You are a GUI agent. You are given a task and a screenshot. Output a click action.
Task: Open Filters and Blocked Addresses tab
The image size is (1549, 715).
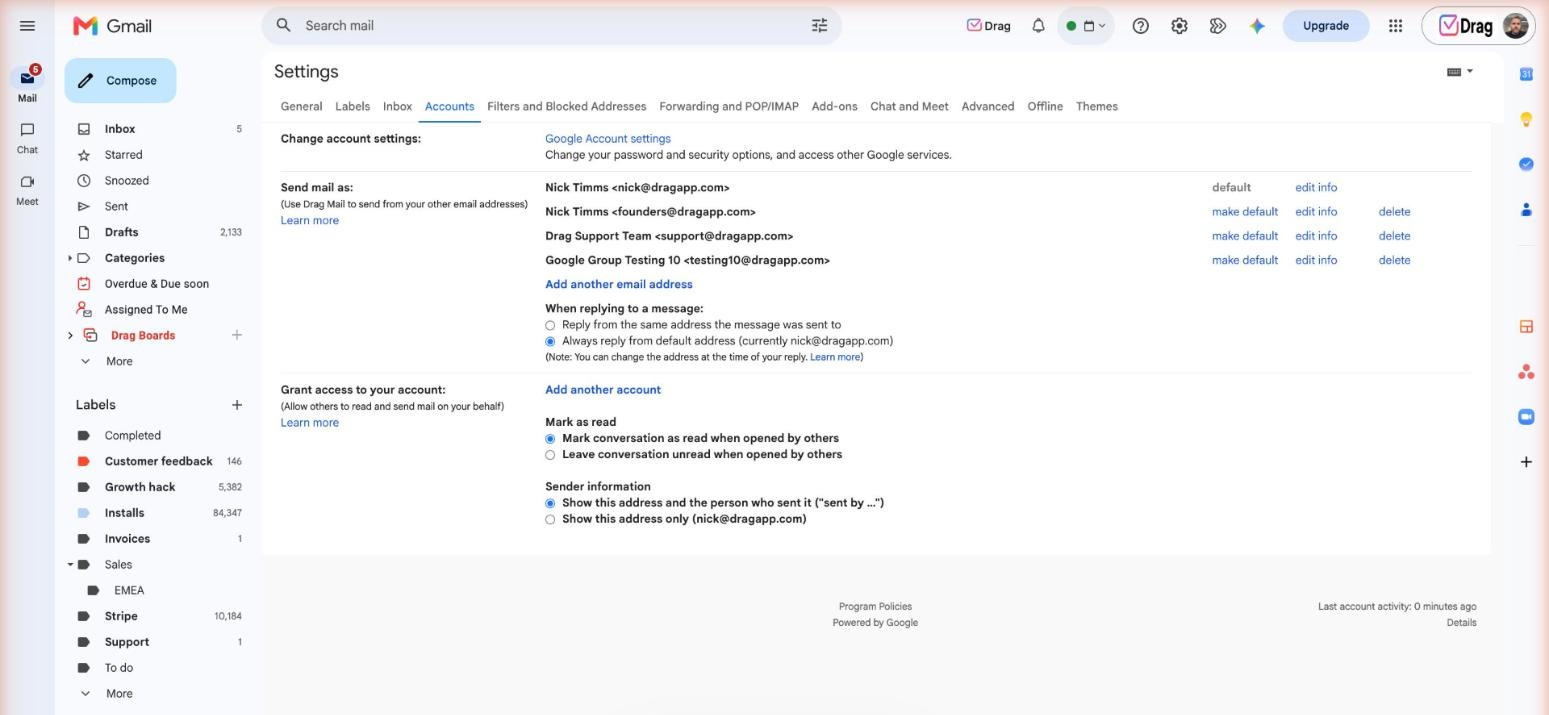pyautogui.click(x=567, y=106)
